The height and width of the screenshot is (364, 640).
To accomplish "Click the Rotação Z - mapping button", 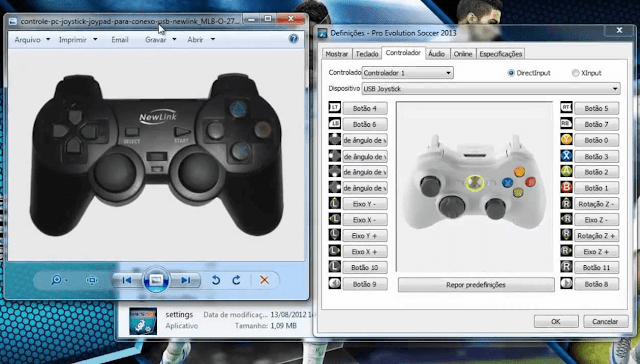I will pyautogui.click(x=596, y=204).
